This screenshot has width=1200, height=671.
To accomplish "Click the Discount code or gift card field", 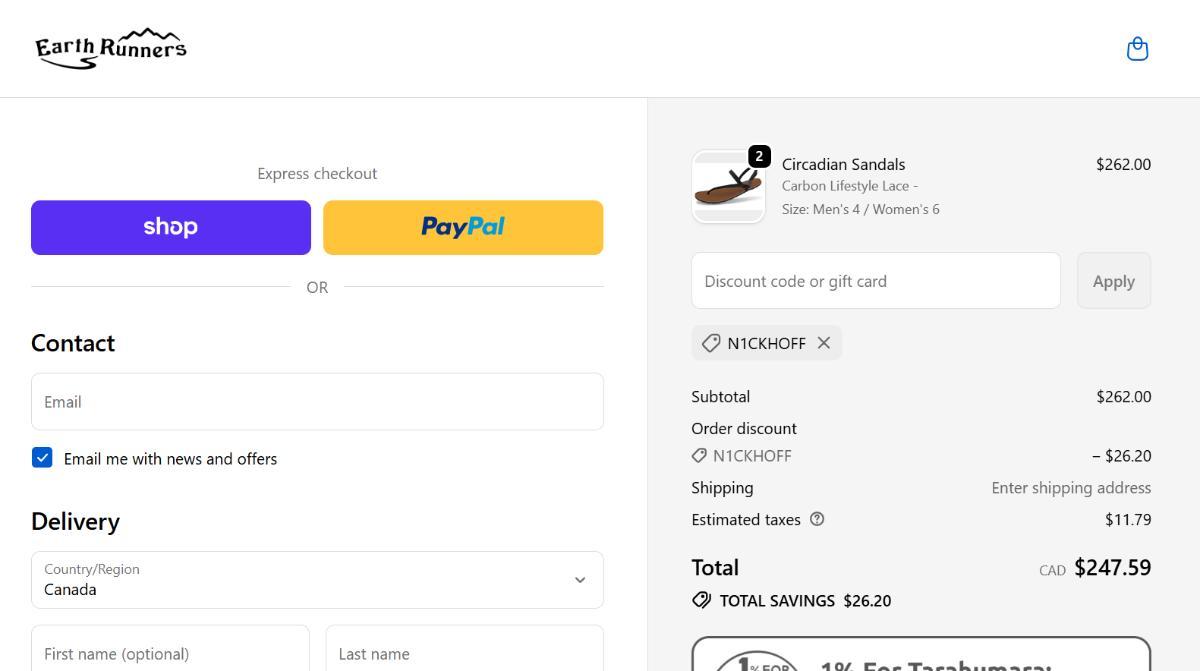I will click(875, 281).
